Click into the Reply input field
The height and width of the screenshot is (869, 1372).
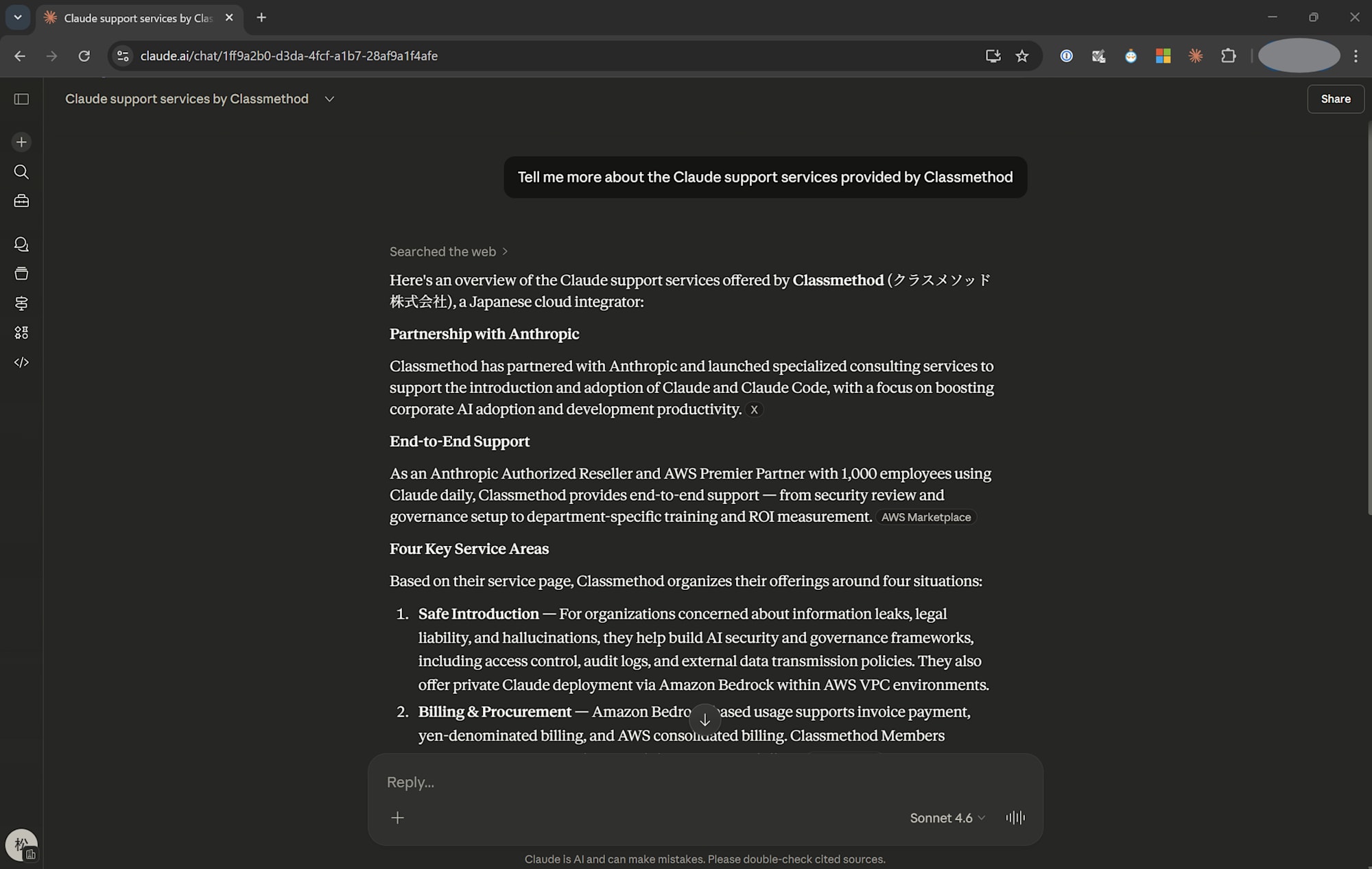686,782
